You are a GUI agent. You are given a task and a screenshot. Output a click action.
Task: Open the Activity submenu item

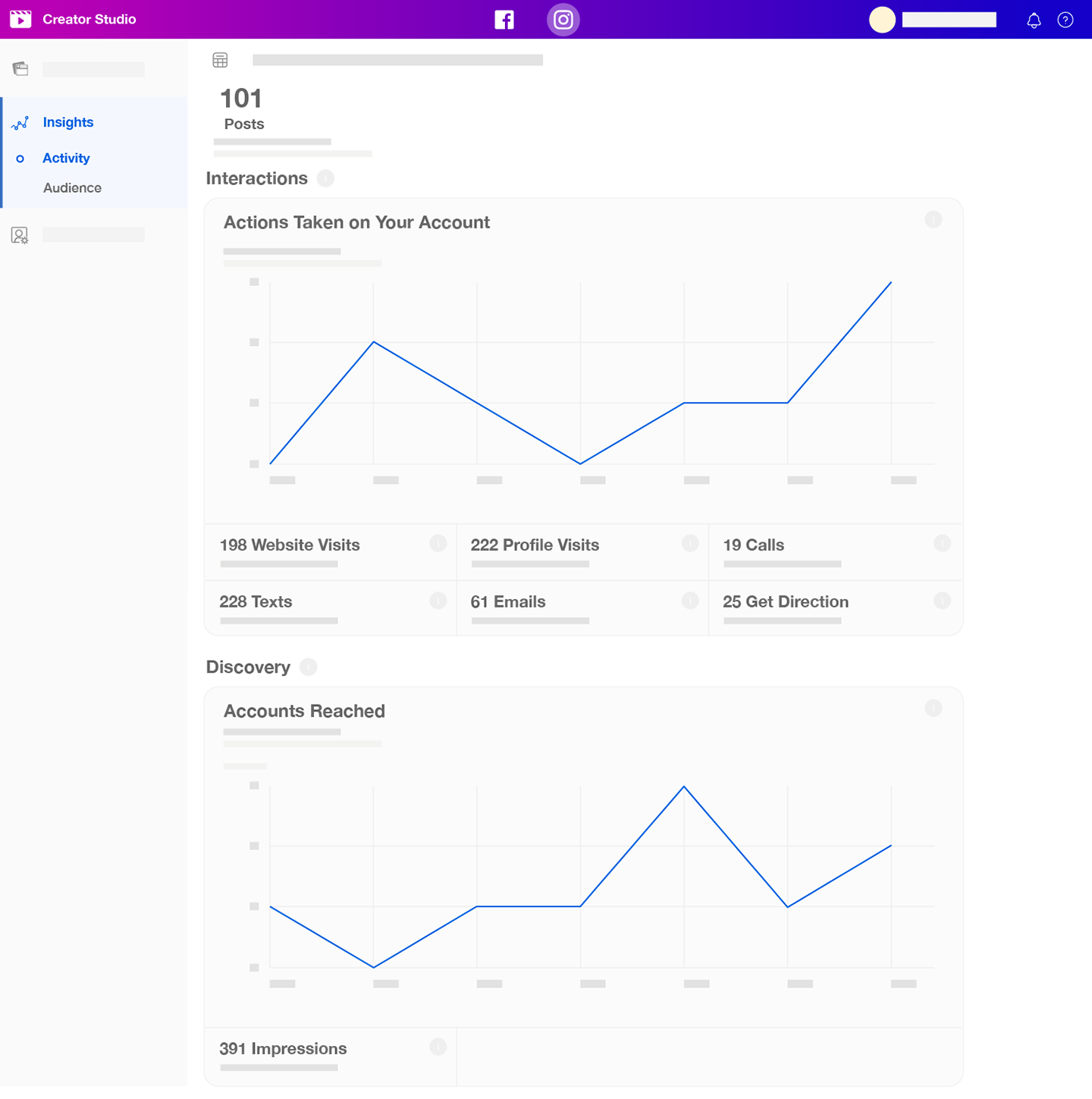click(x=66, y=158)
